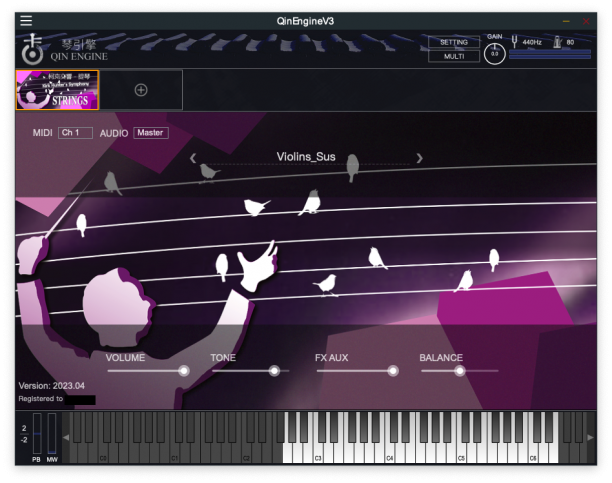
Task: Click the GAIN knob
Action: (x=495, y=53)
